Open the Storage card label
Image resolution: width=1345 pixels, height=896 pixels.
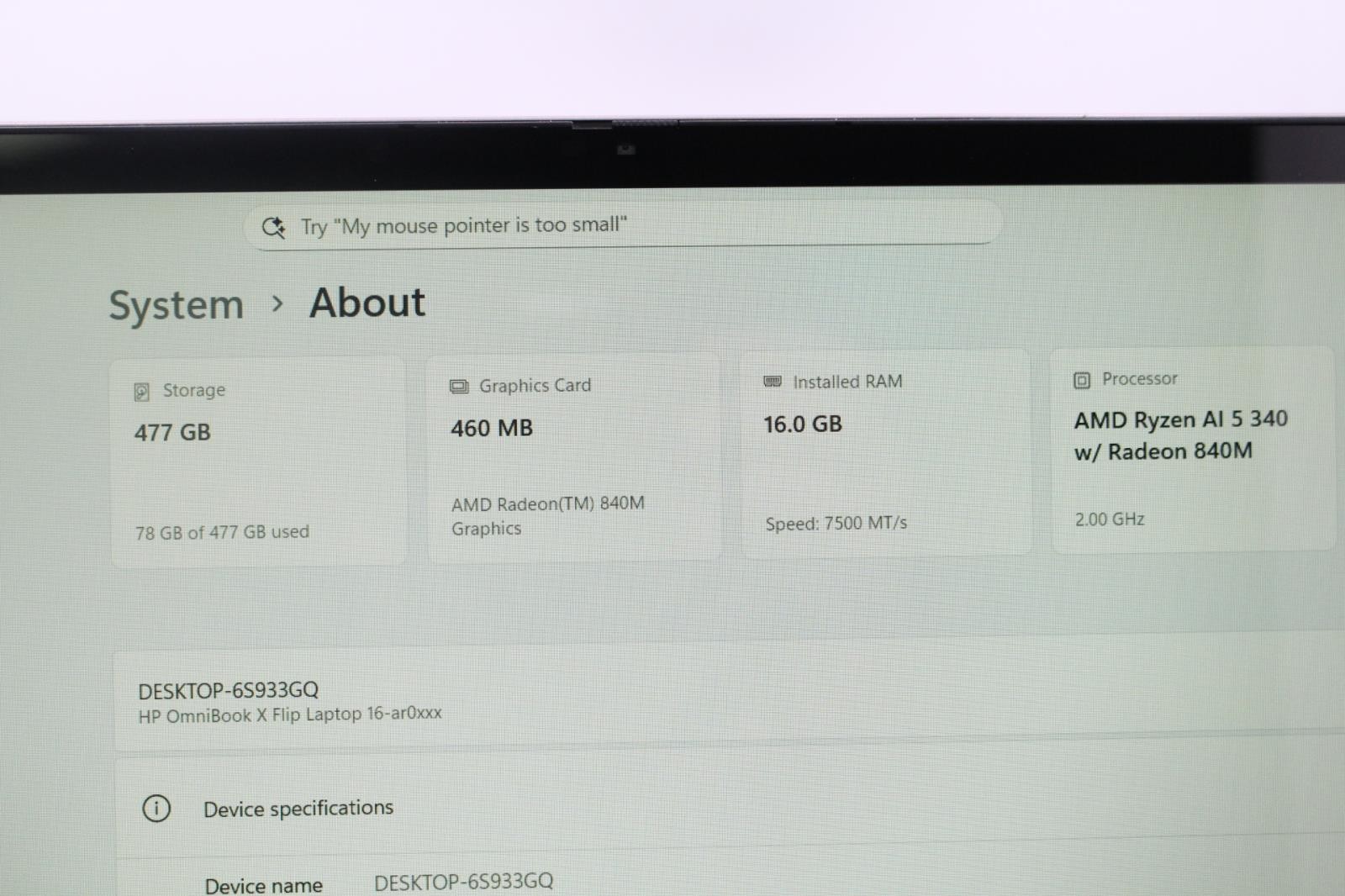(x=194, y=390)
